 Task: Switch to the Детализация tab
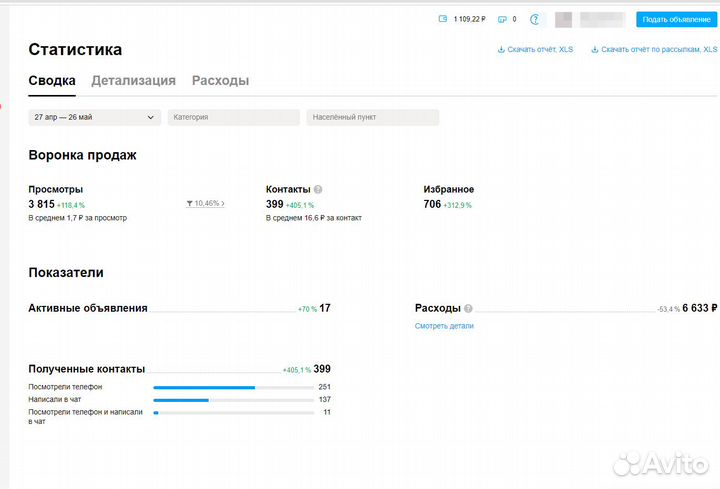pos(133,81)
